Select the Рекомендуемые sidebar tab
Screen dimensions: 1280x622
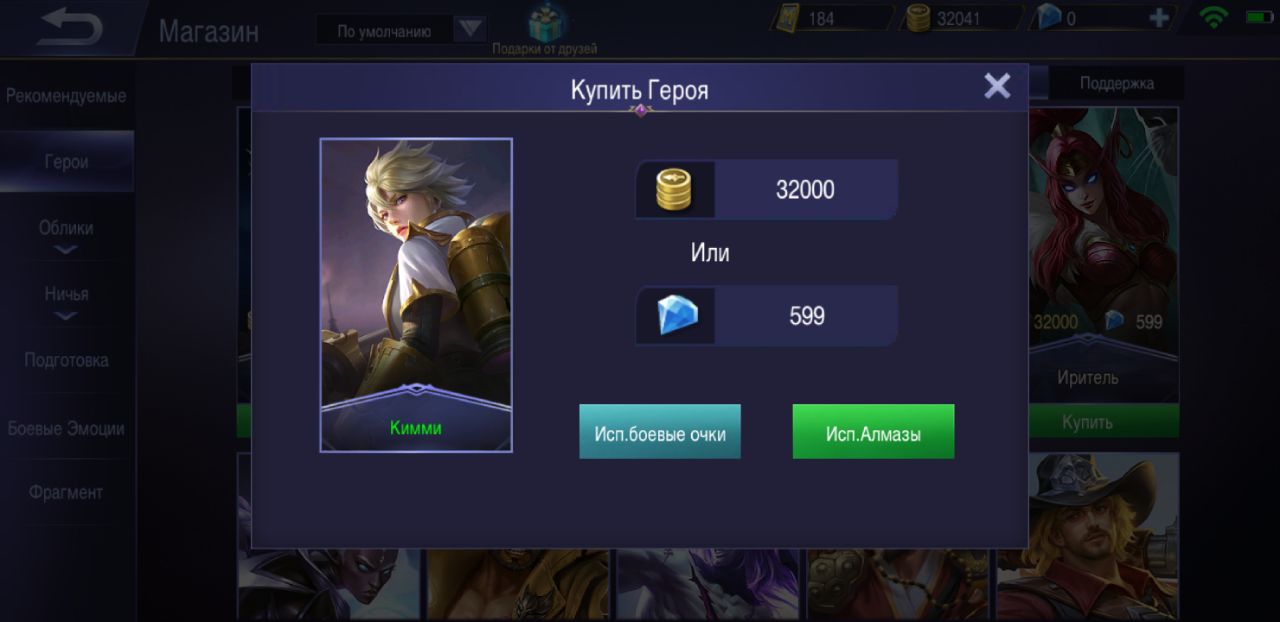tap(66, 96)
